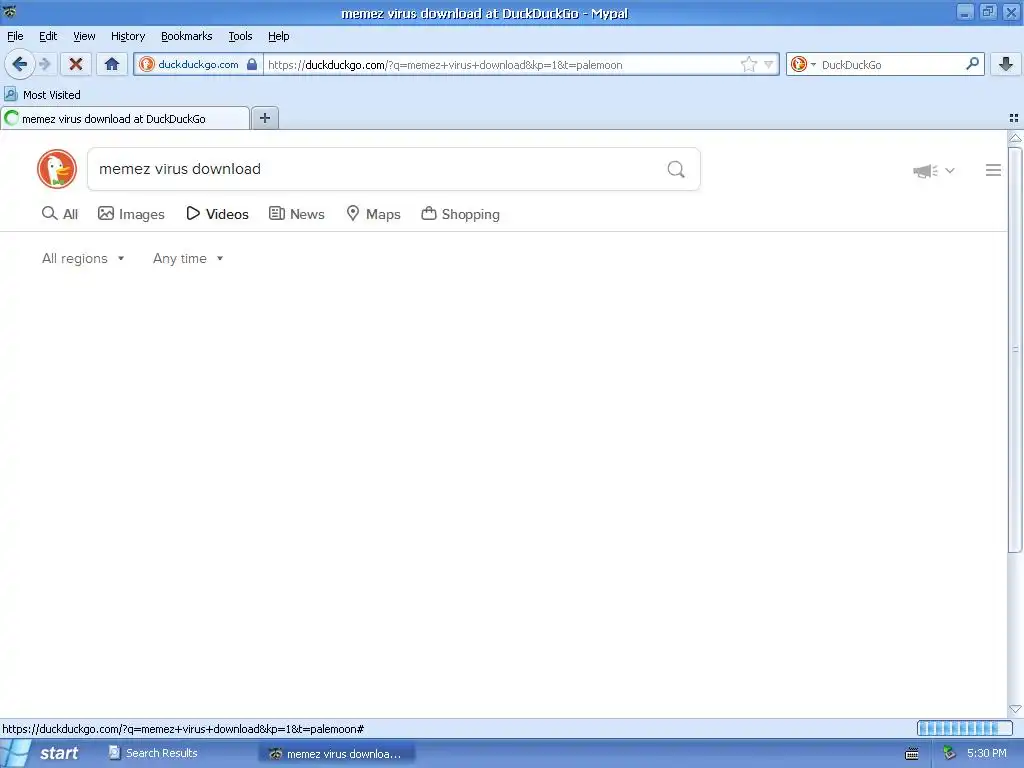Open the Help menu

(279, 36)
